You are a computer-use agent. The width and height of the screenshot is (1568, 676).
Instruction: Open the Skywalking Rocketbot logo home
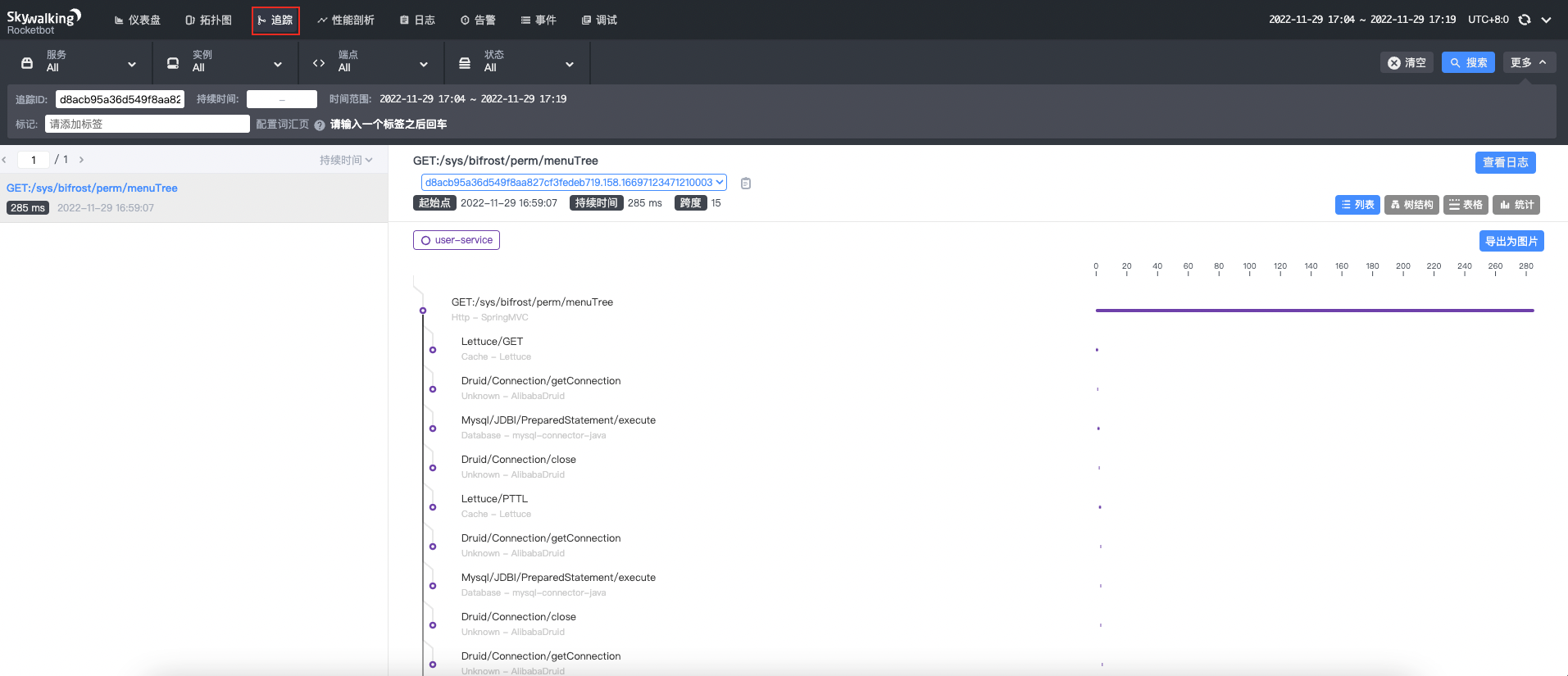pyautogui.click(x=43, y=20)
